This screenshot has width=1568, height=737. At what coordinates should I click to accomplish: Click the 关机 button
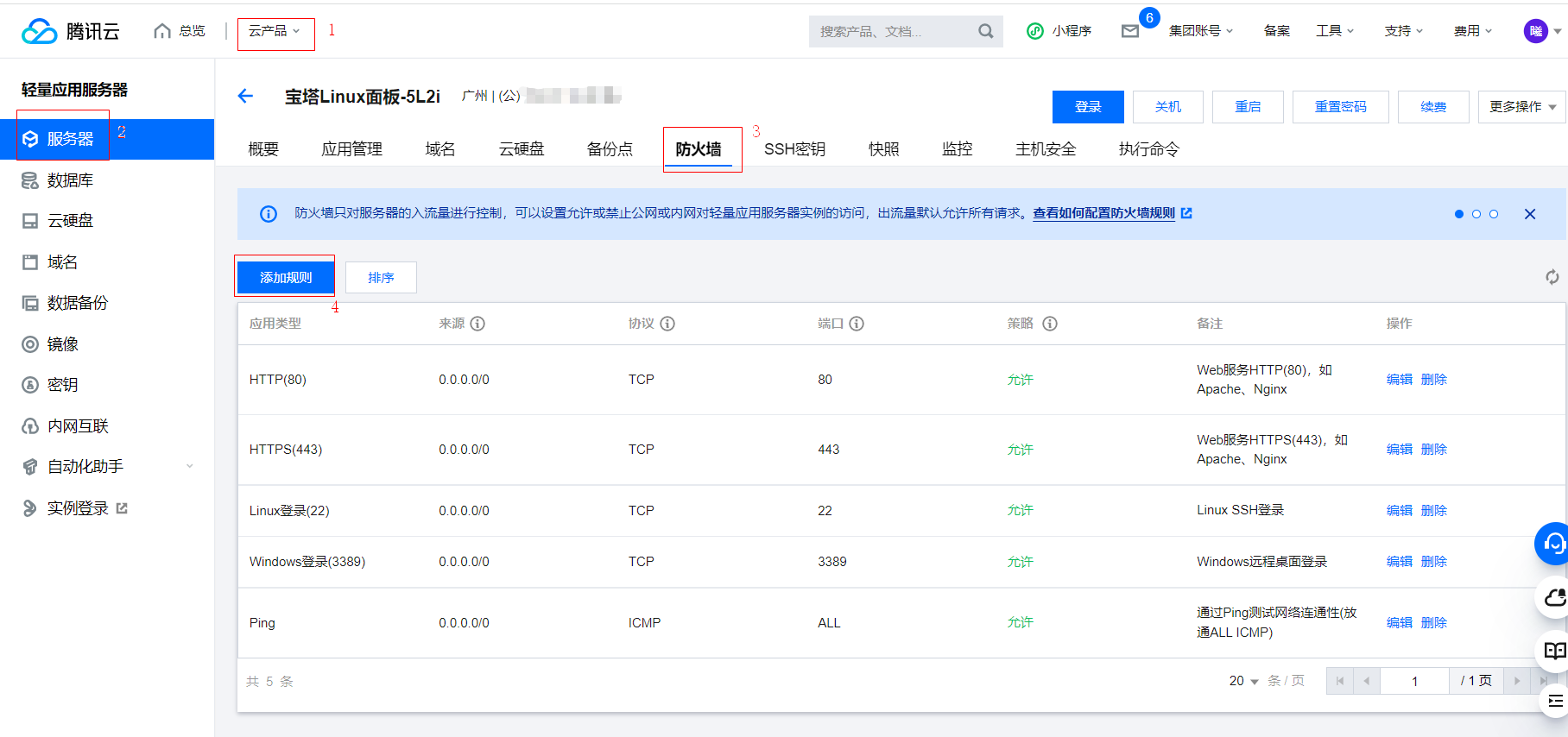coord(1168,107)
